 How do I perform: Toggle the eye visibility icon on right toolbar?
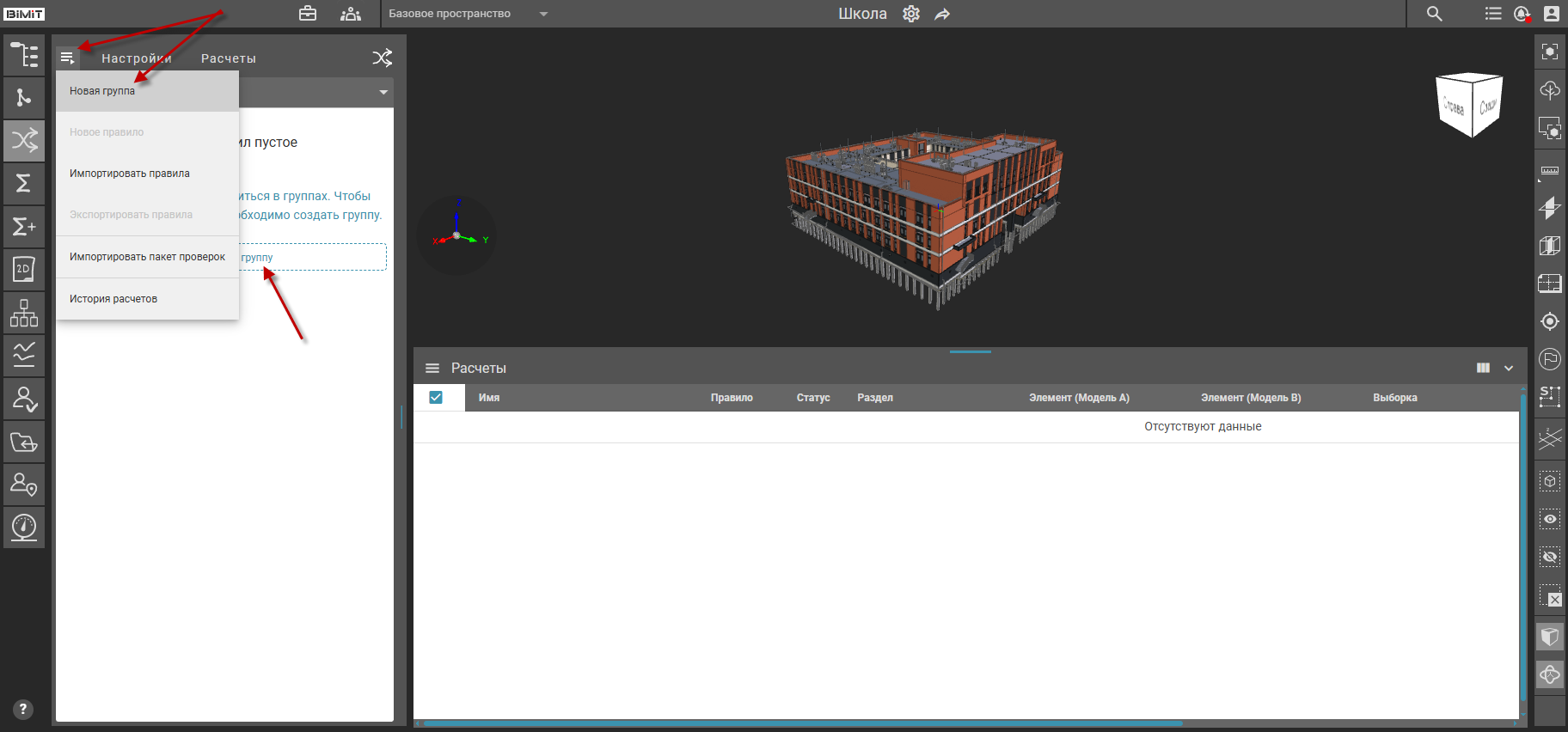coord(1549,519)
